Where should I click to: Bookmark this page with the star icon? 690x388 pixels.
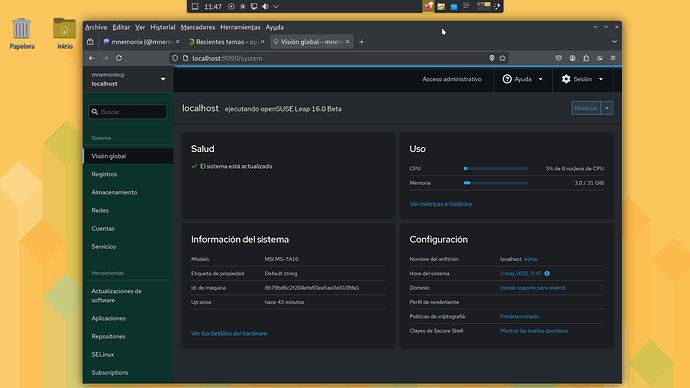[x=503, y=58]
